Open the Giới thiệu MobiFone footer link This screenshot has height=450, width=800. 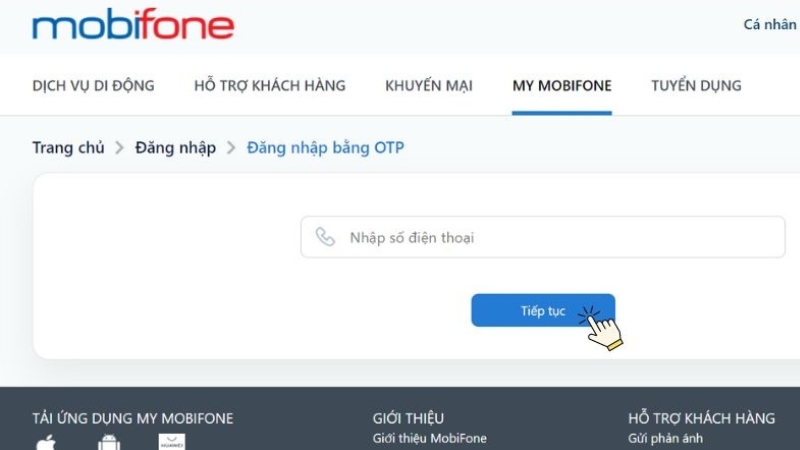[430, 438]
